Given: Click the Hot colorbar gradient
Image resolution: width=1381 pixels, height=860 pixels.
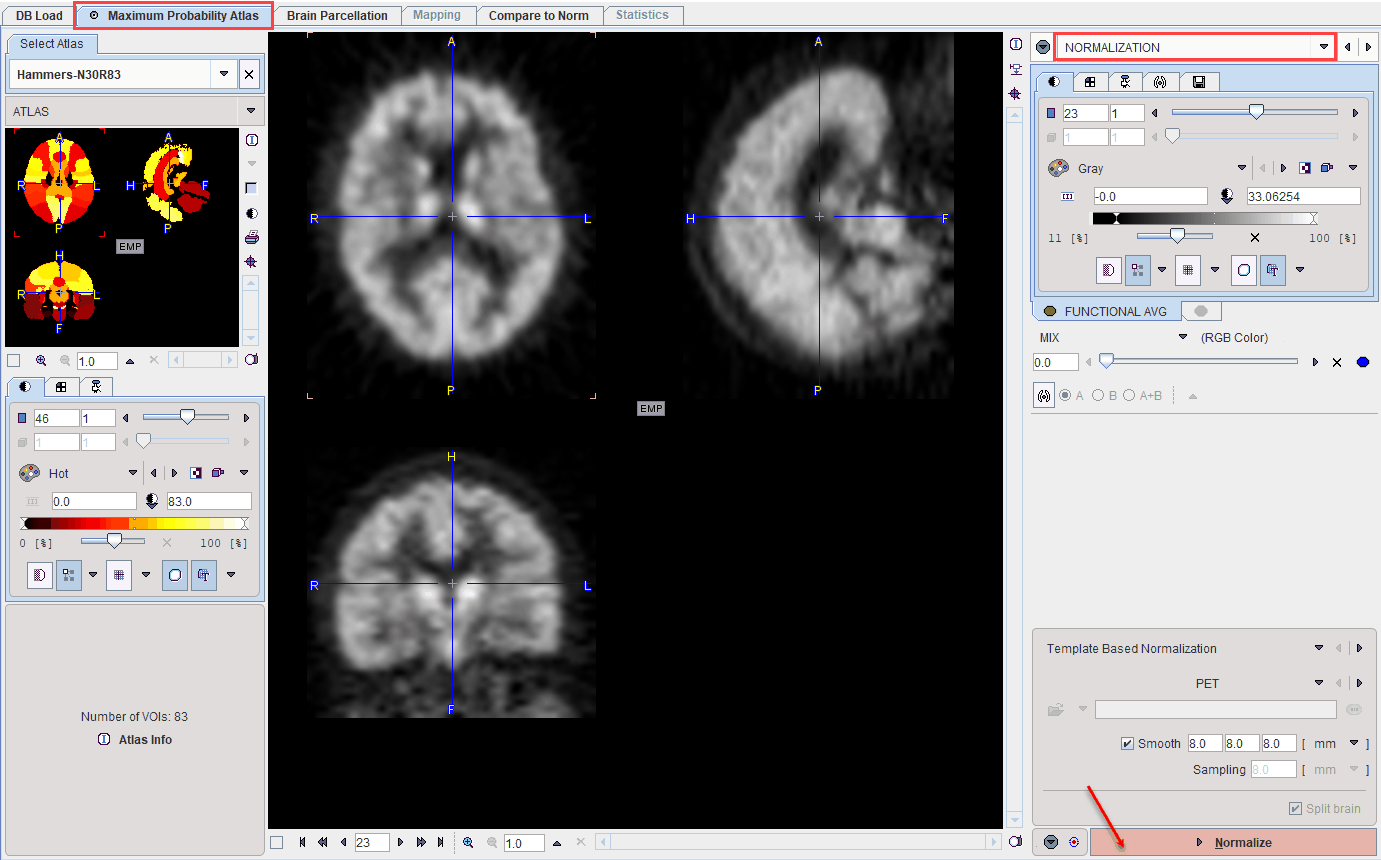Looking at the screenshot, I should point(134,523).
